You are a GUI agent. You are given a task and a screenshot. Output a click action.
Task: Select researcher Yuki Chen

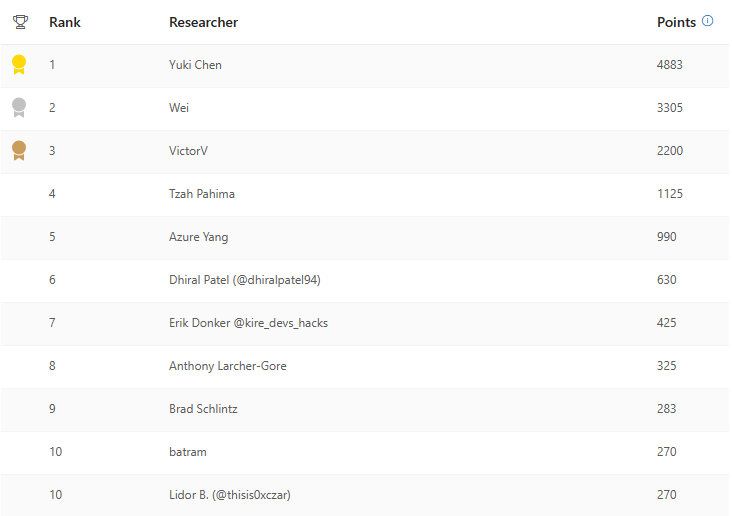point(195,65)
